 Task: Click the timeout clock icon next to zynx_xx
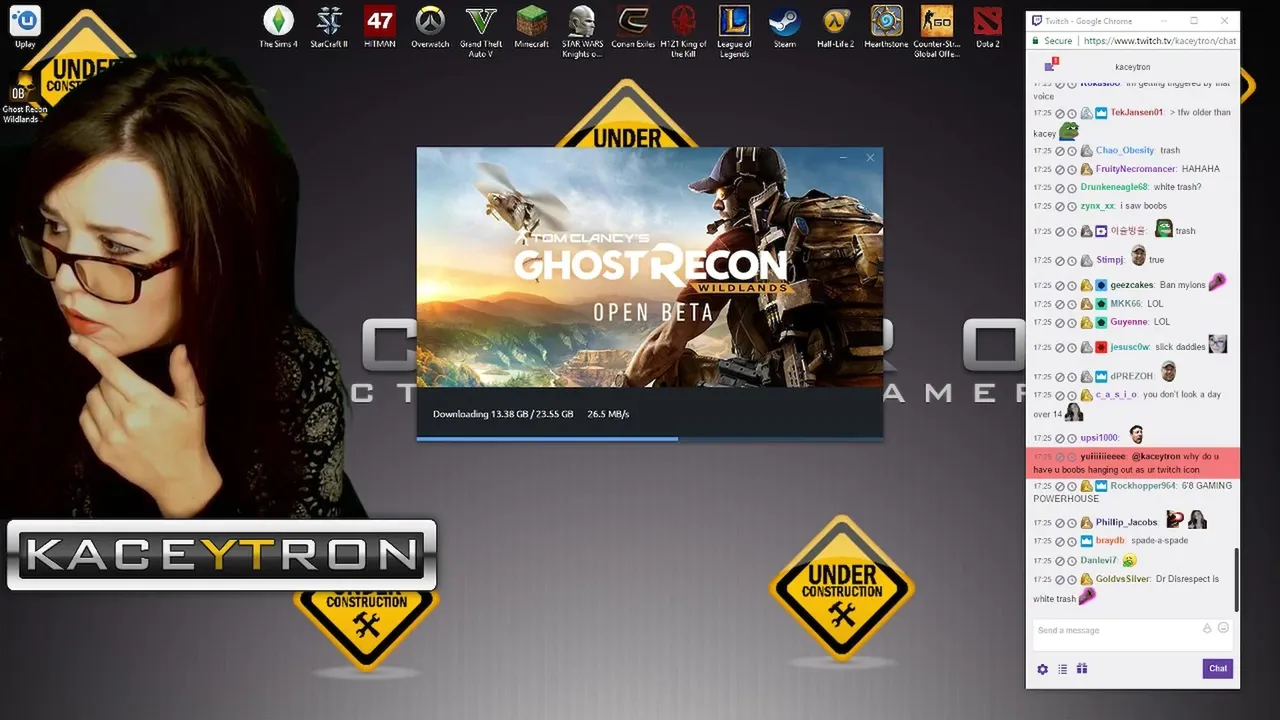coord(1072,207)
